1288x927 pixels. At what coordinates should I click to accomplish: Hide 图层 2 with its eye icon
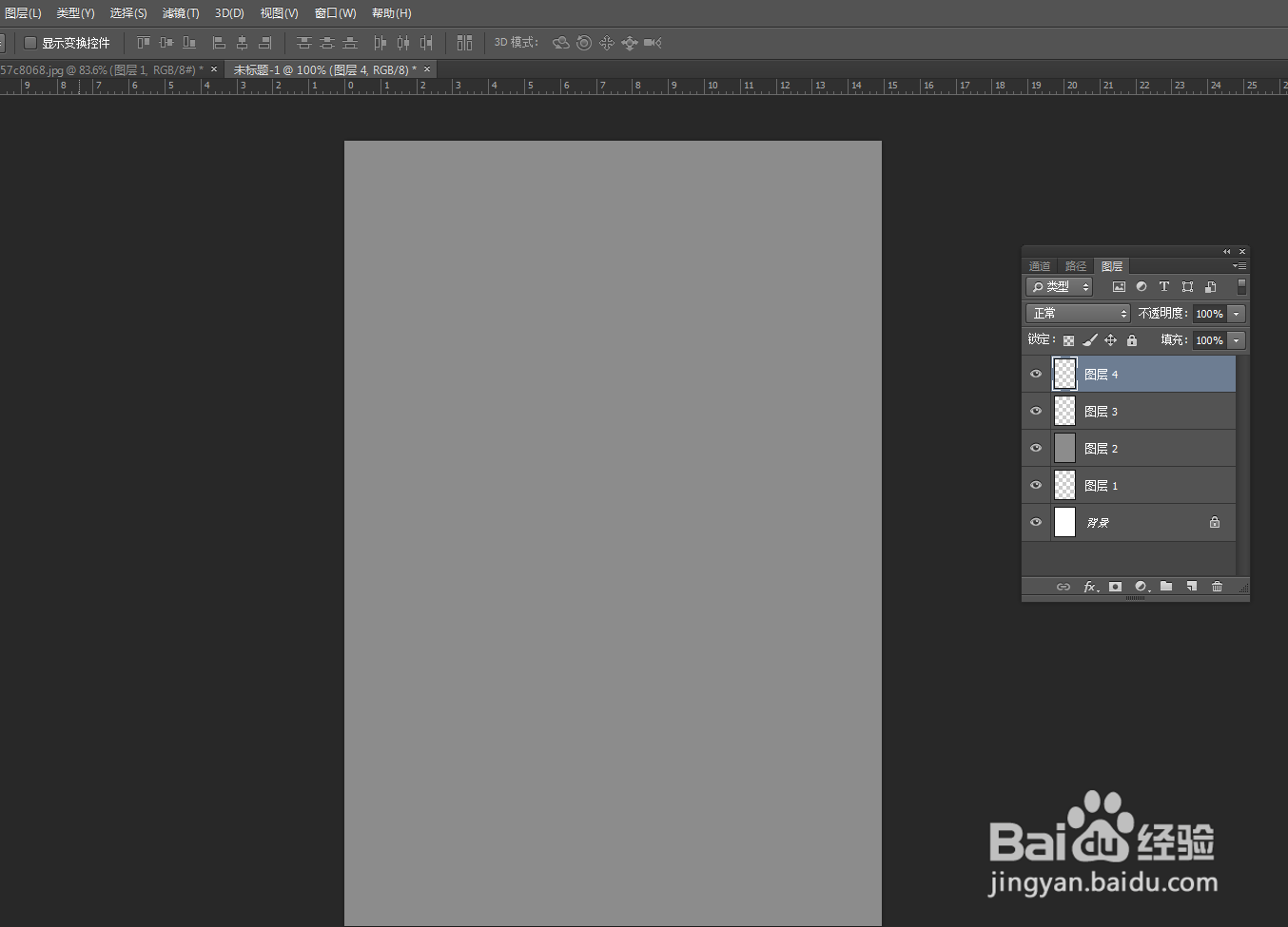(1036, 448)
